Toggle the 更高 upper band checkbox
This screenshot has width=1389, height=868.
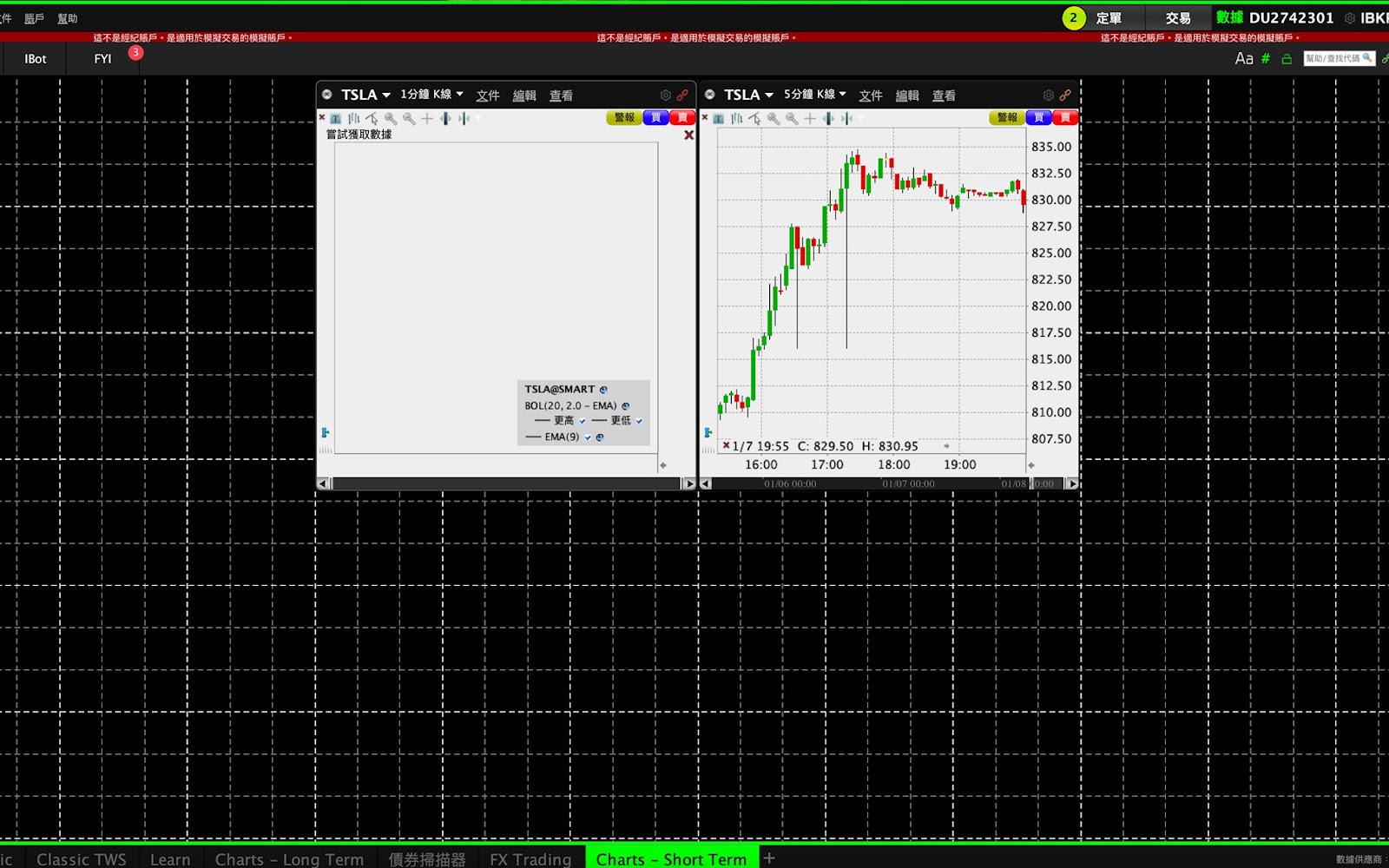(x=583, y=421)
